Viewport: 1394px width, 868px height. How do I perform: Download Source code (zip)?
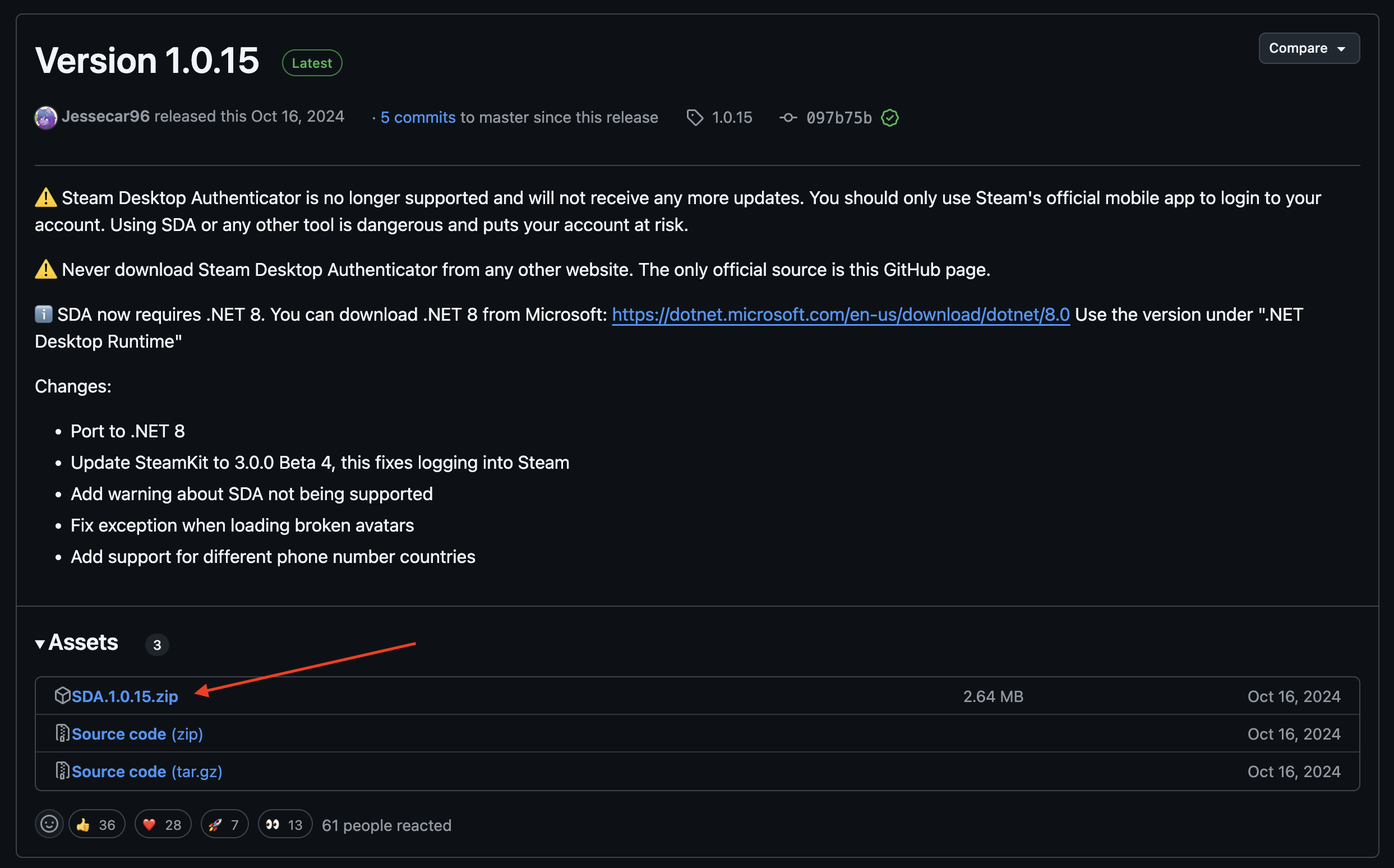[137, 733]
